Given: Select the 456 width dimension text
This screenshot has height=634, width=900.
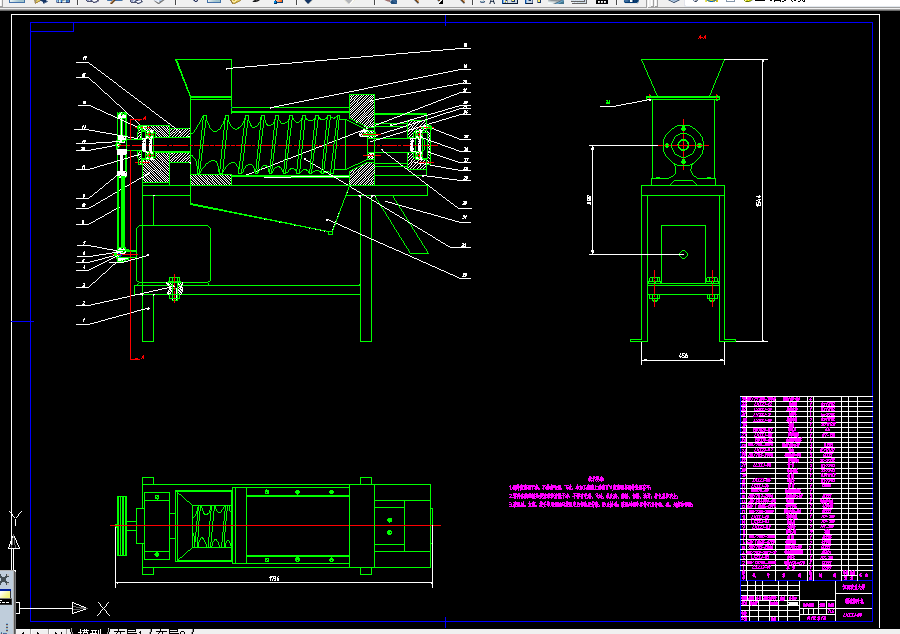Looking at the screenshot, I should pos(683,356).
